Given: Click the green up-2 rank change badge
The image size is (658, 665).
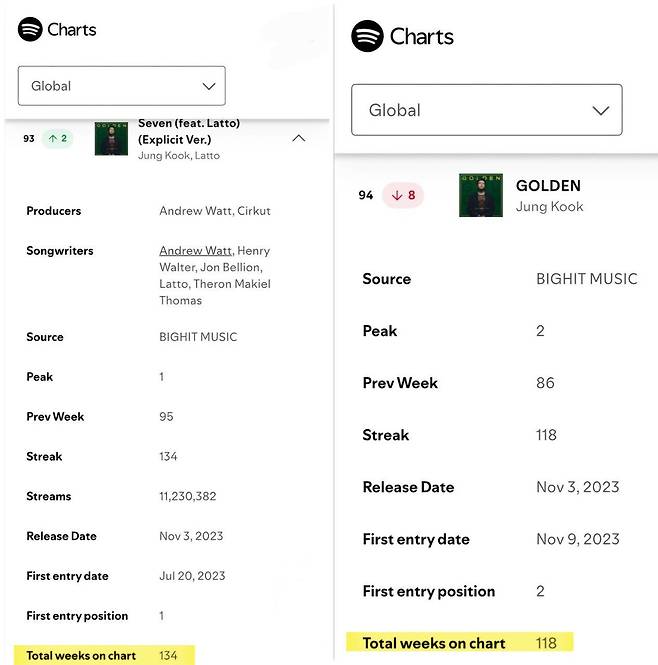Looking at the screenshot, I should pos(58,139).
